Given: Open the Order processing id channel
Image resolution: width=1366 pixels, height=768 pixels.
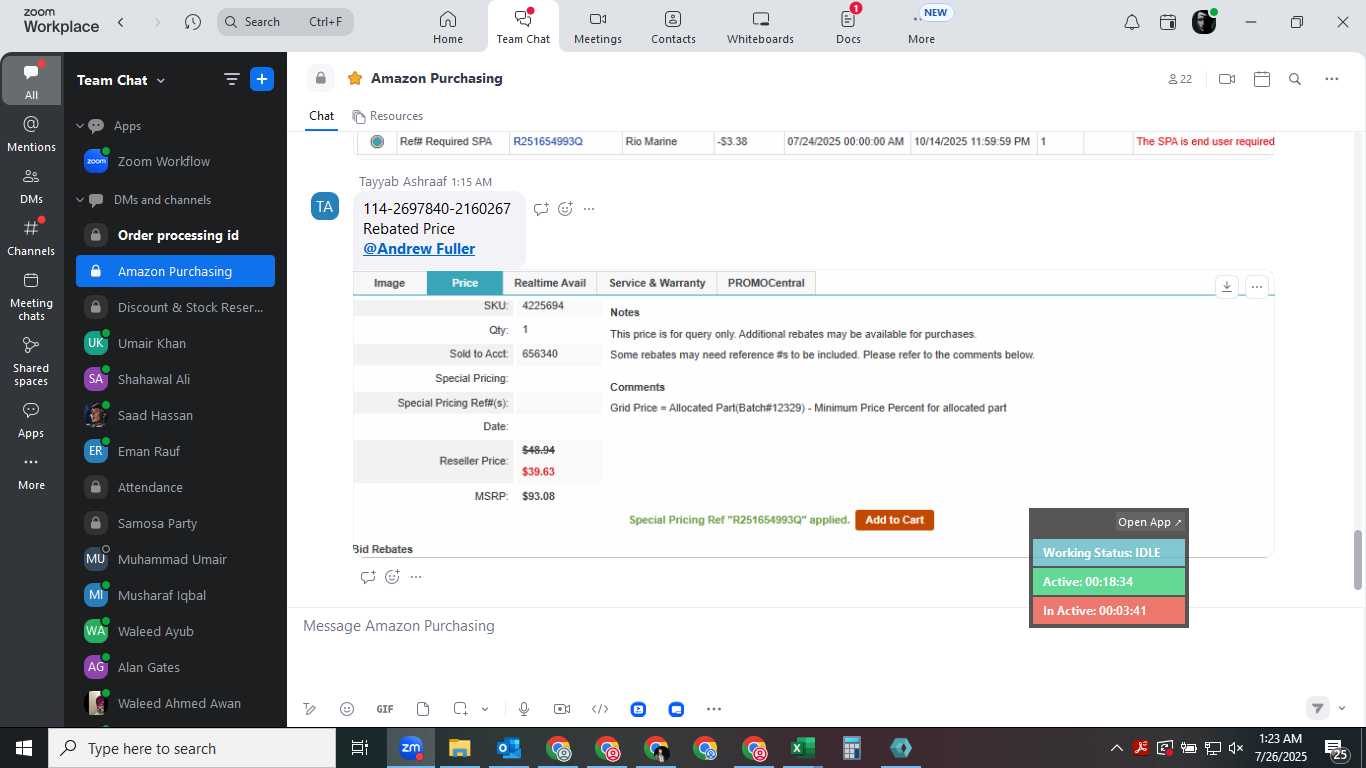Looking at the screenshot, I should click(175, 235).
